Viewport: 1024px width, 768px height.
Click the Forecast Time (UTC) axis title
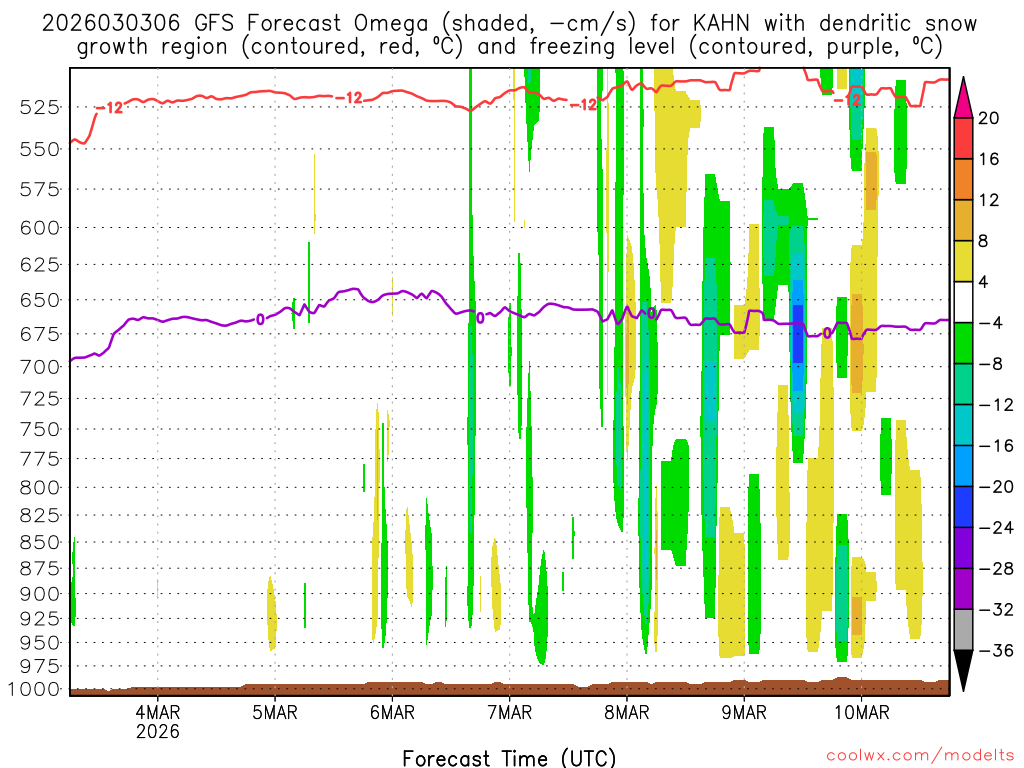point(509,758)
